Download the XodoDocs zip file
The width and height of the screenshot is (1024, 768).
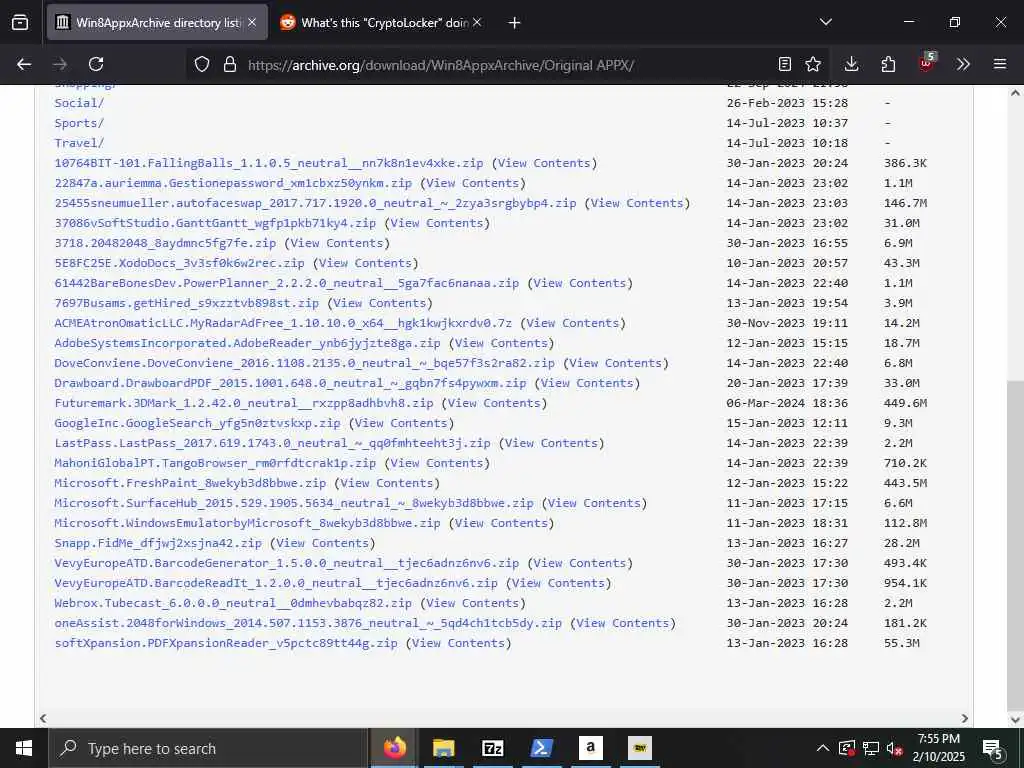pyautogui.click(x=179, y=263)
